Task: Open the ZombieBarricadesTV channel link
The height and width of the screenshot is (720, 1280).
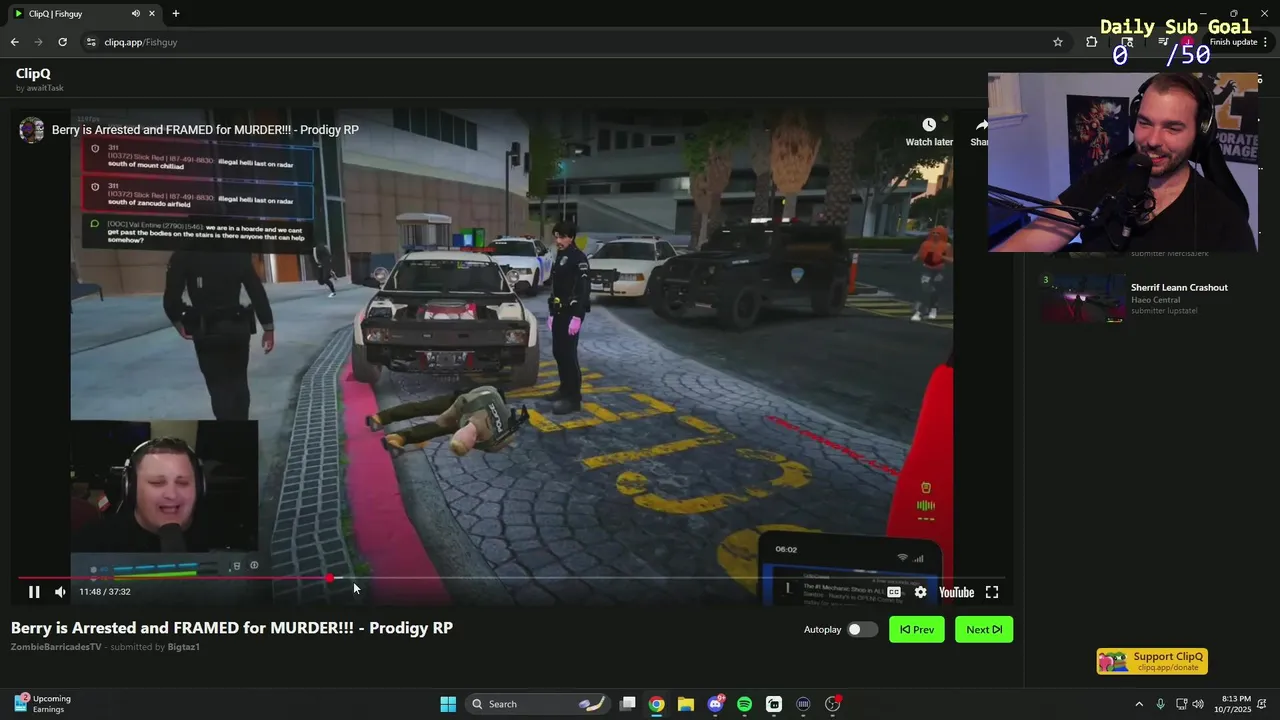Action: pyautogui.click(x=56, y=647)
